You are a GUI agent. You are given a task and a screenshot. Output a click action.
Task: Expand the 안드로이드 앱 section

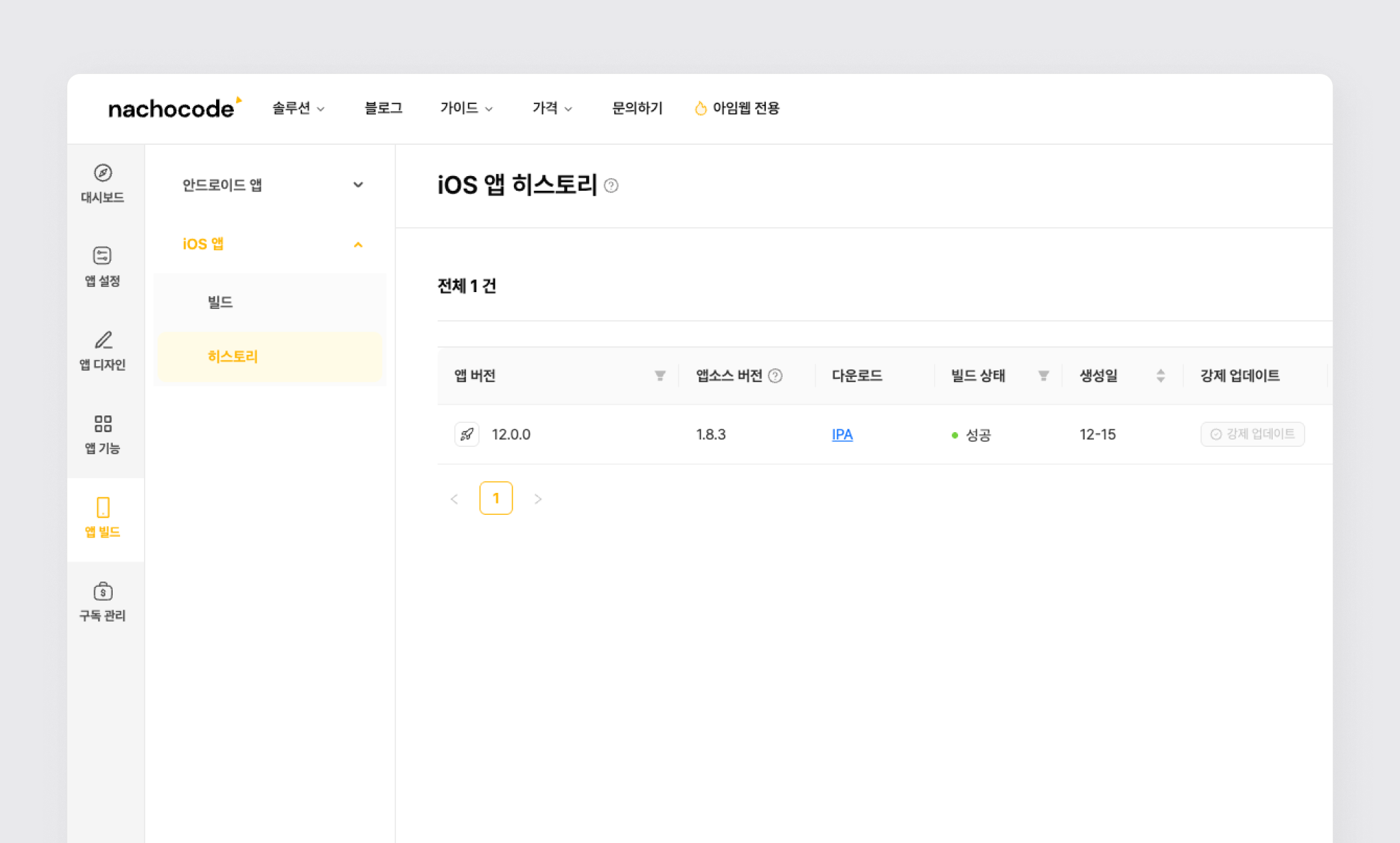pyautogui.click(x=358, y=185)
